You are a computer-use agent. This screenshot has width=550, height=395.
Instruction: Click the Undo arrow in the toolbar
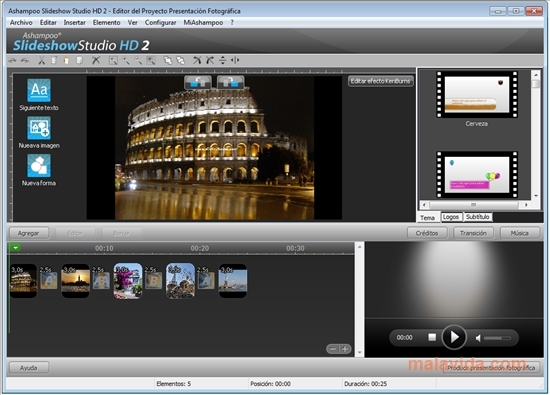12,60
